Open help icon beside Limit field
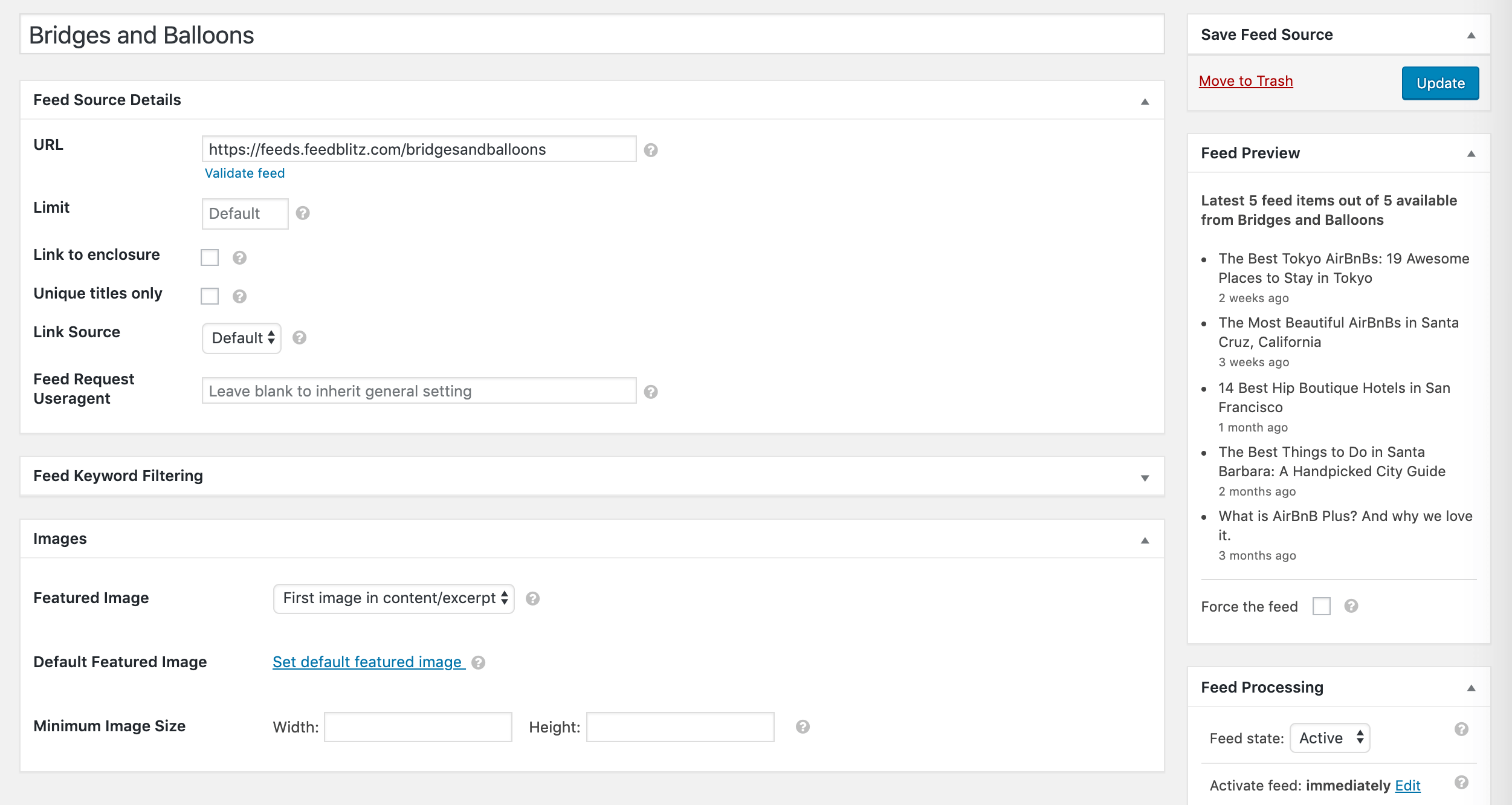The image size is (1512, 805). [x=303, y=213]
